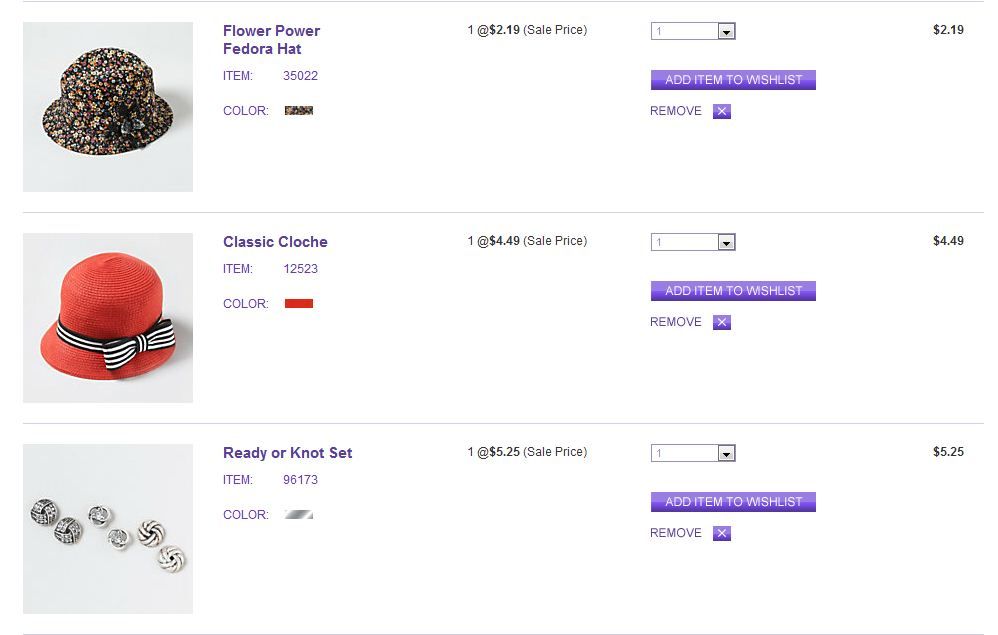Add Ready or Knot Set to wishlist
Screen dimensions: 998x635
[x=733, y=502]
